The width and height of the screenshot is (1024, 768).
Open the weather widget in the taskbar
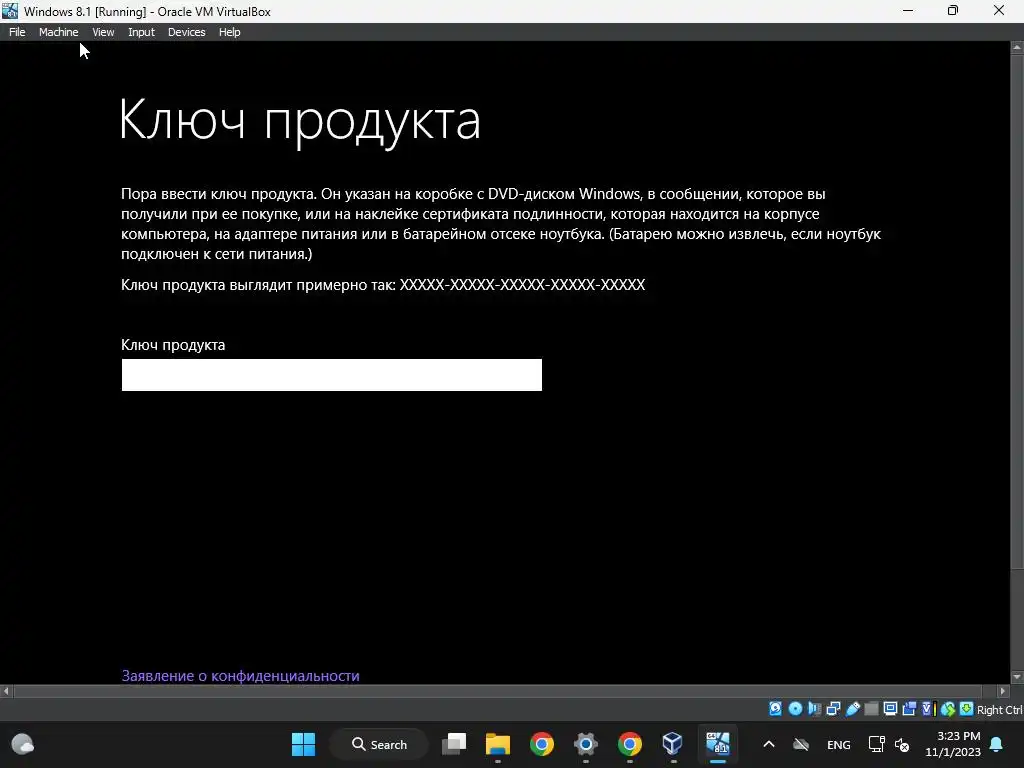click(23, 744)
